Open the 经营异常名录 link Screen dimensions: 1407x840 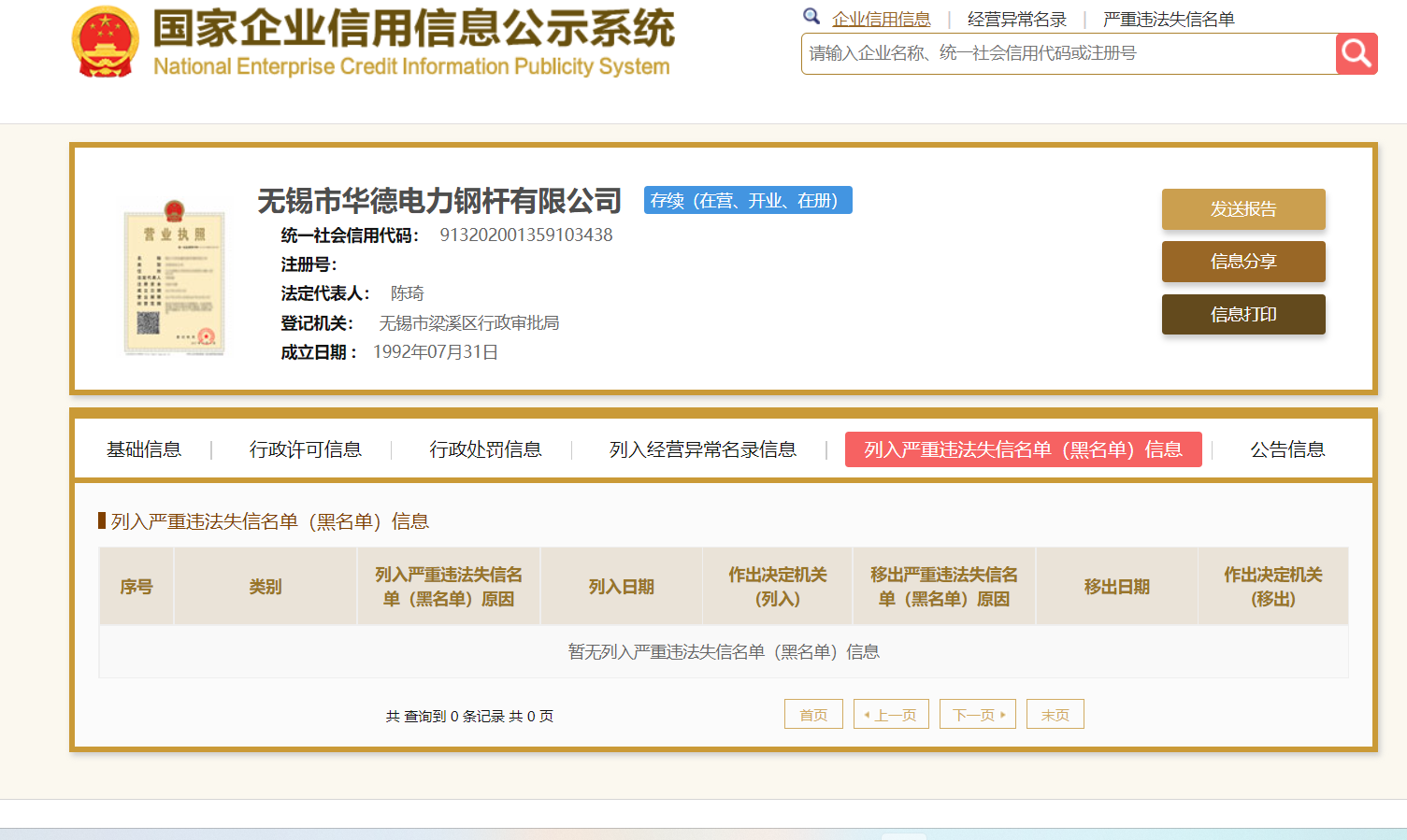tap(1017, 19)
